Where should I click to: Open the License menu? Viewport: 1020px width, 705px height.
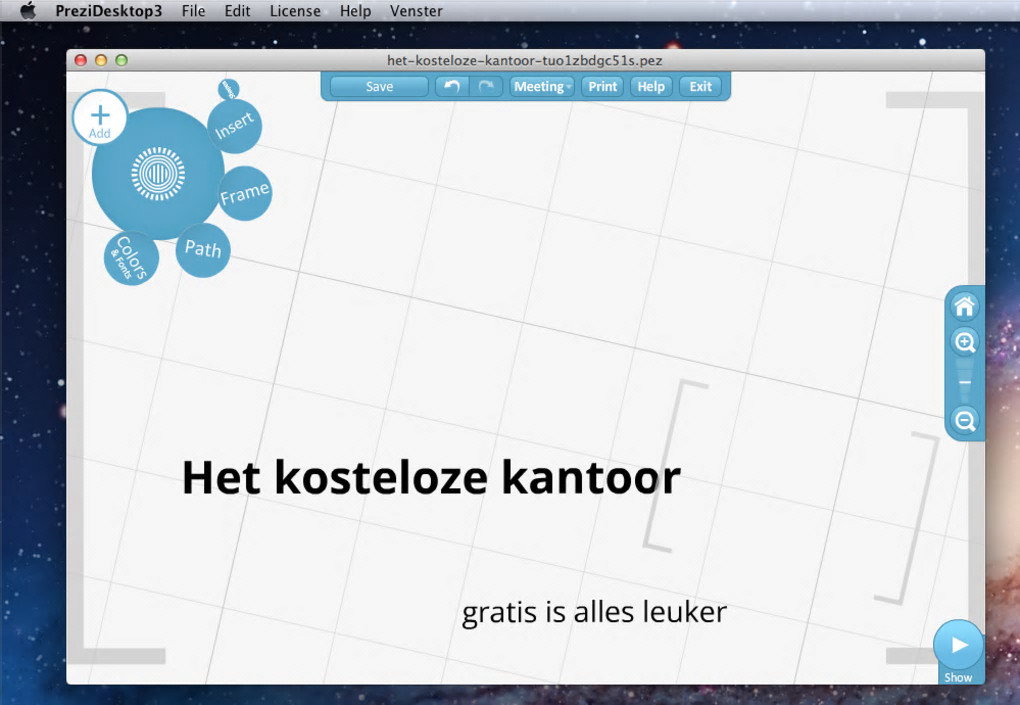295,11
